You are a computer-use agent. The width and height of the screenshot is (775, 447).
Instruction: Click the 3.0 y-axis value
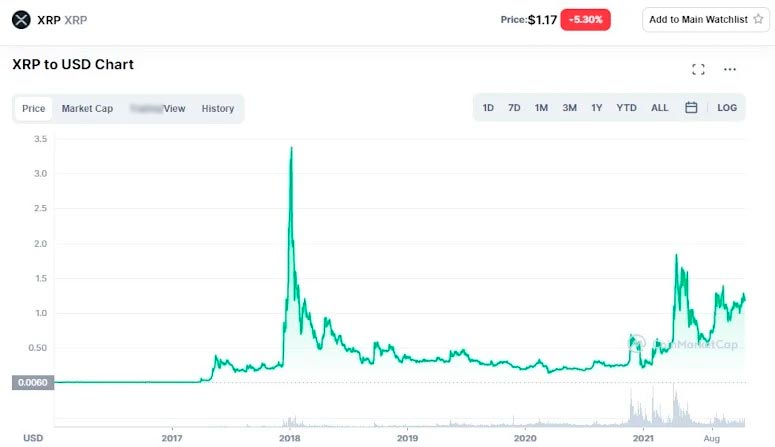pyautogui.click(x=41, y=174)
